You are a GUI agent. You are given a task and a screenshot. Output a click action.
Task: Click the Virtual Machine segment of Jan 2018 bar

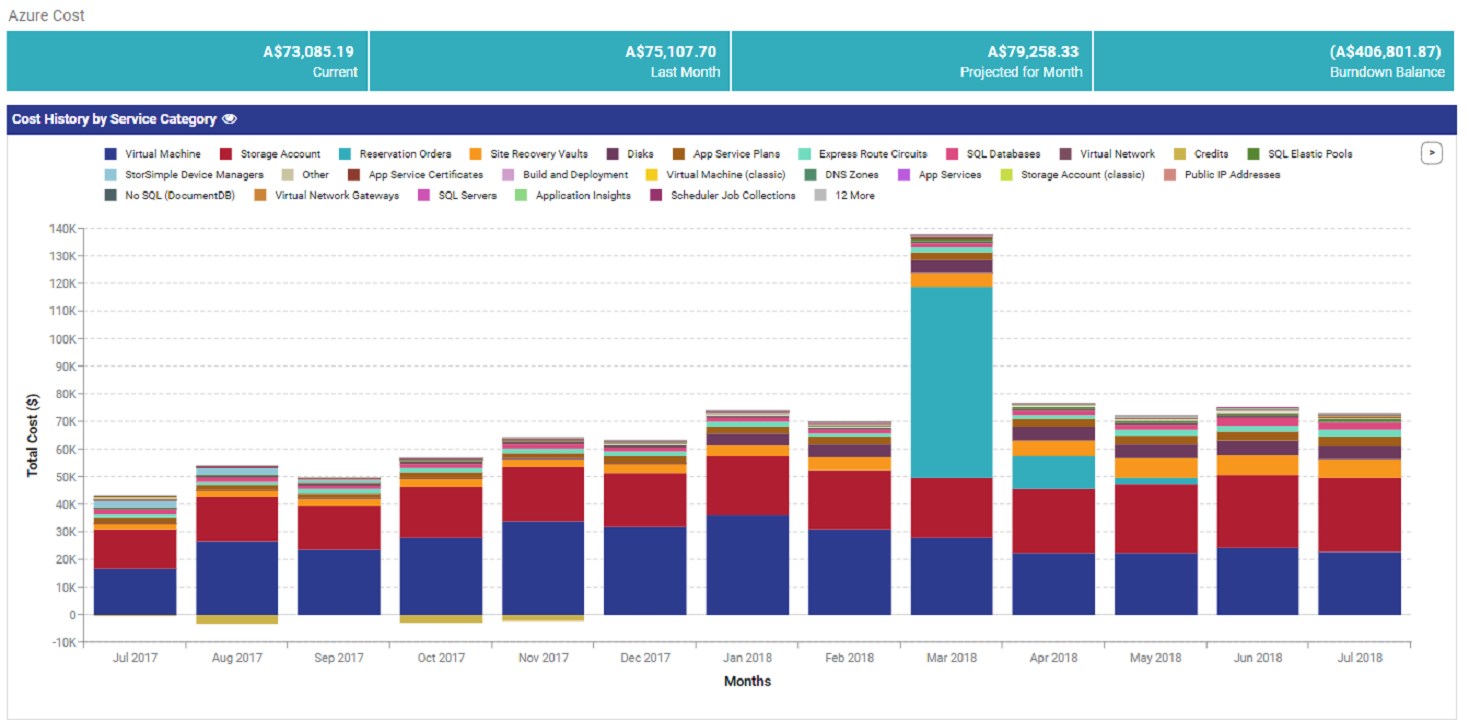click(747, 565)
